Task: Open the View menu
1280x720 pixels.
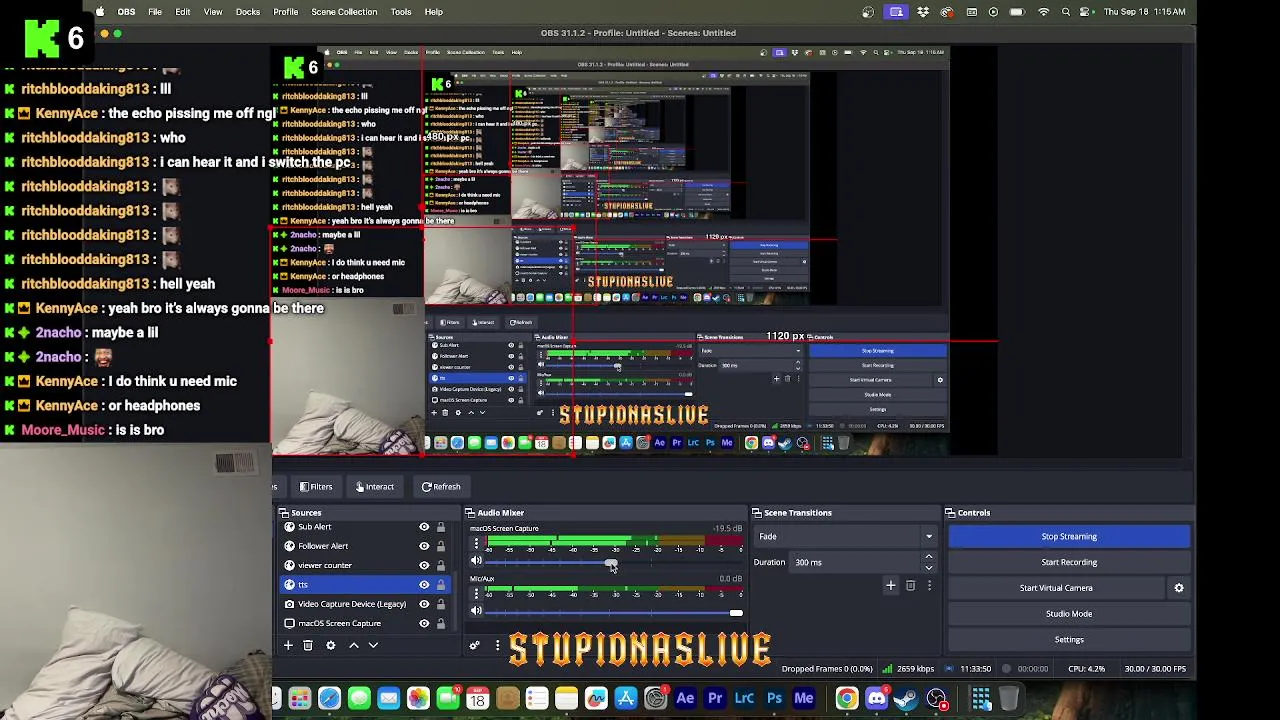Action: 213,12
